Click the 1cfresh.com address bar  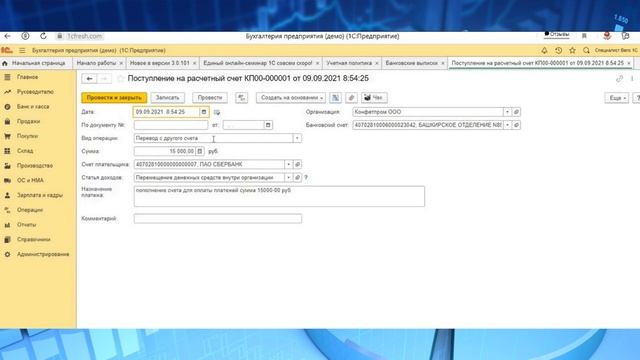click(84, 36)
